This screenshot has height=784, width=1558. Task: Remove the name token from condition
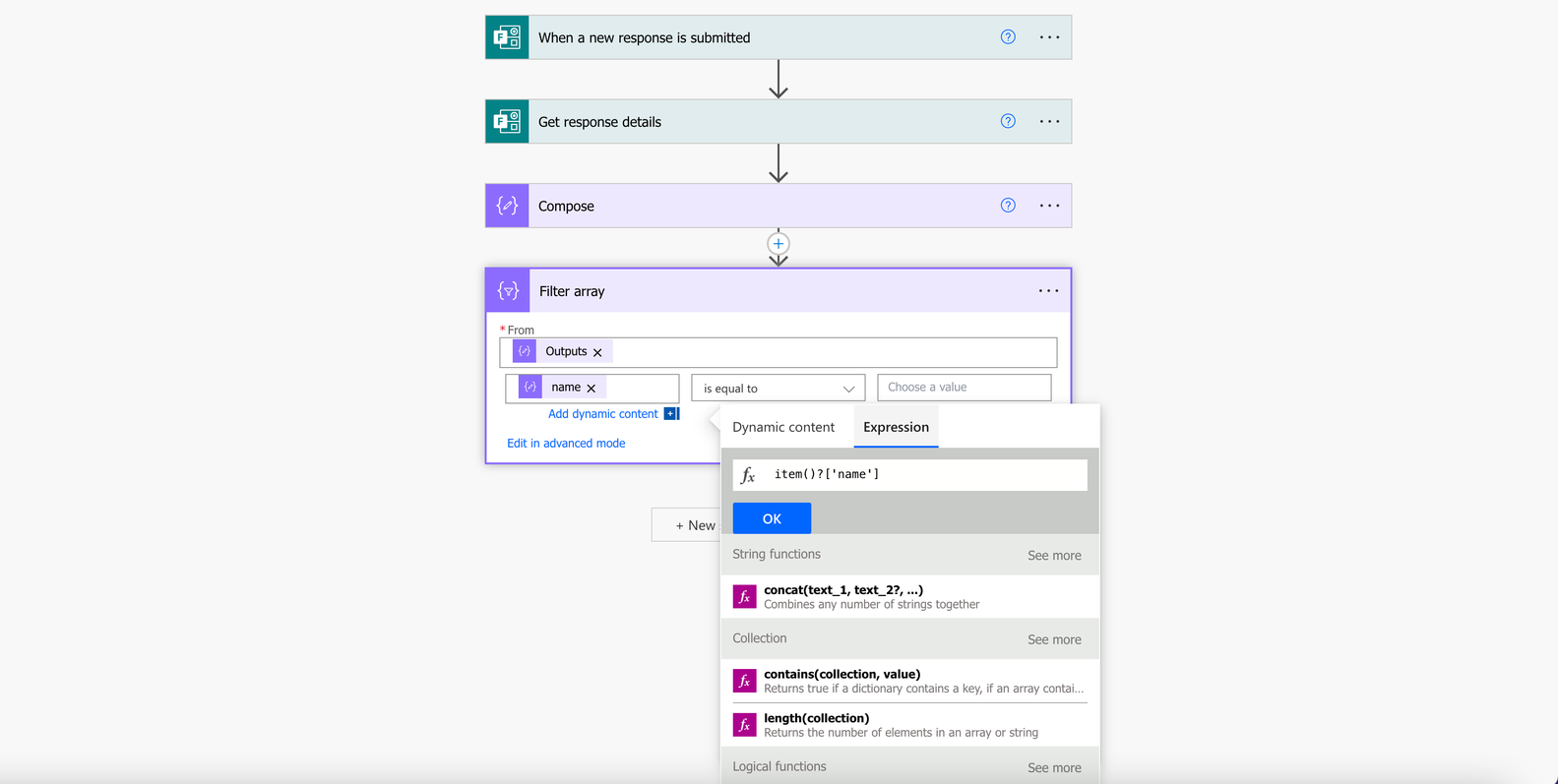tap(592, 389)
